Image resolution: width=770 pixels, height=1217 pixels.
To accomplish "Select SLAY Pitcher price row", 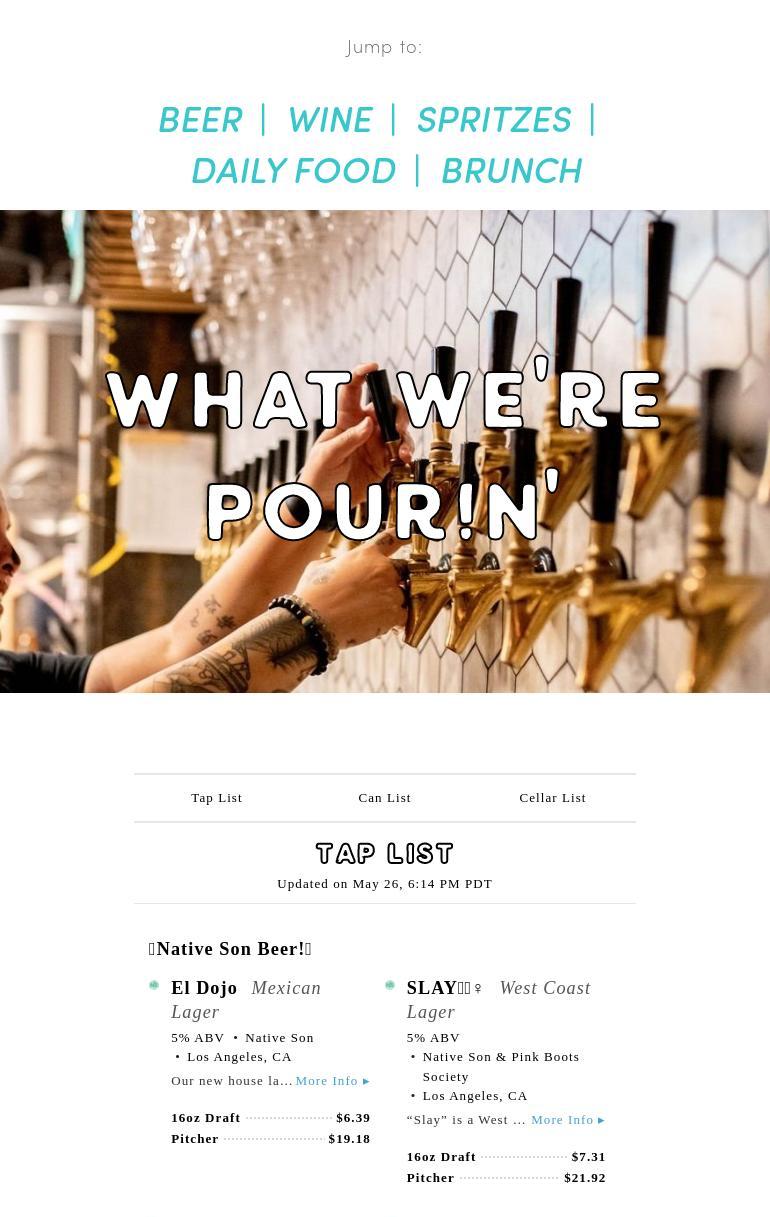I will click(x=506, y=1178).
